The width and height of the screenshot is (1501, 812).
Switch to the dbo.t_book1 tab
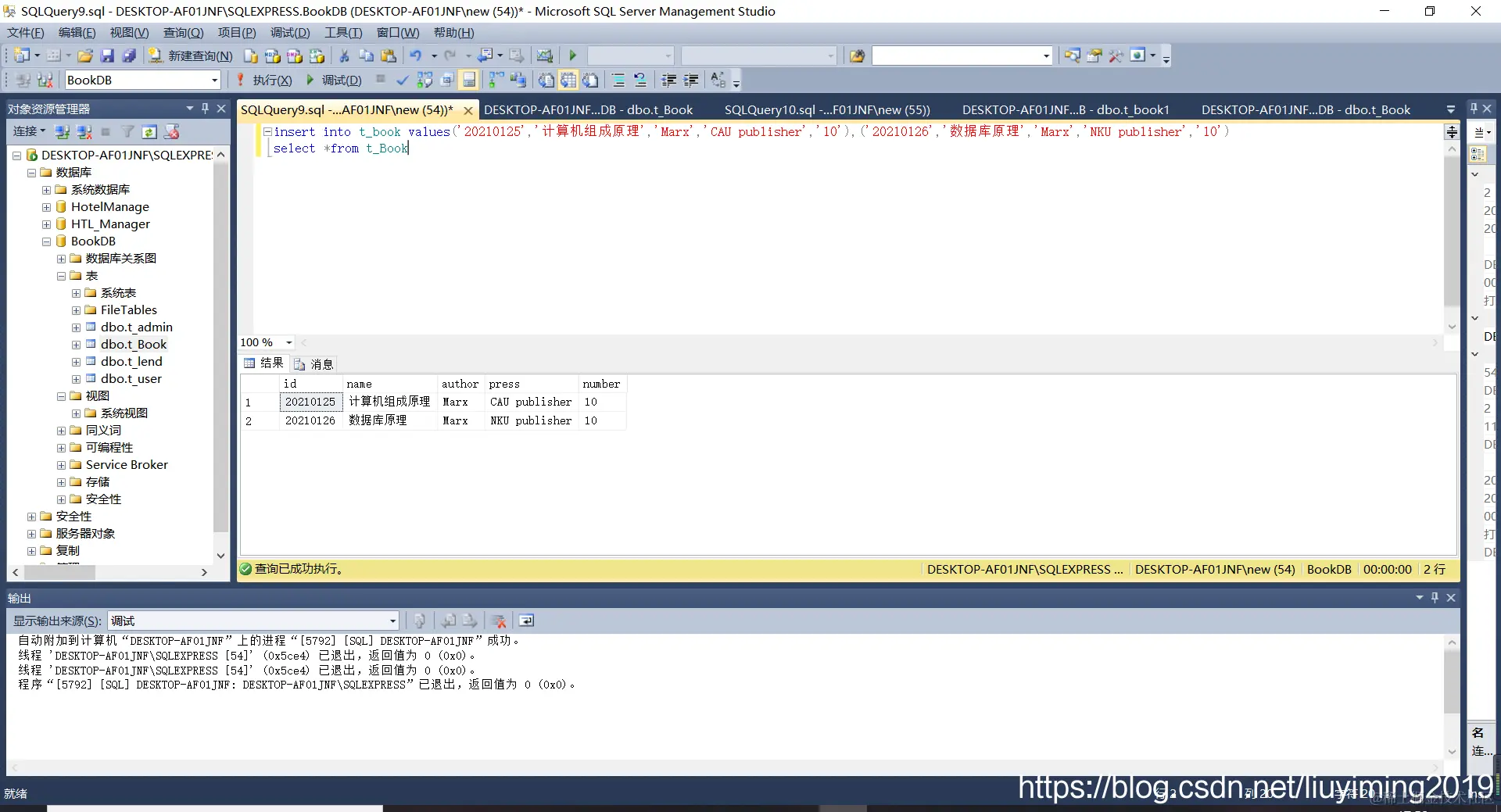(x=1066, y=109)
